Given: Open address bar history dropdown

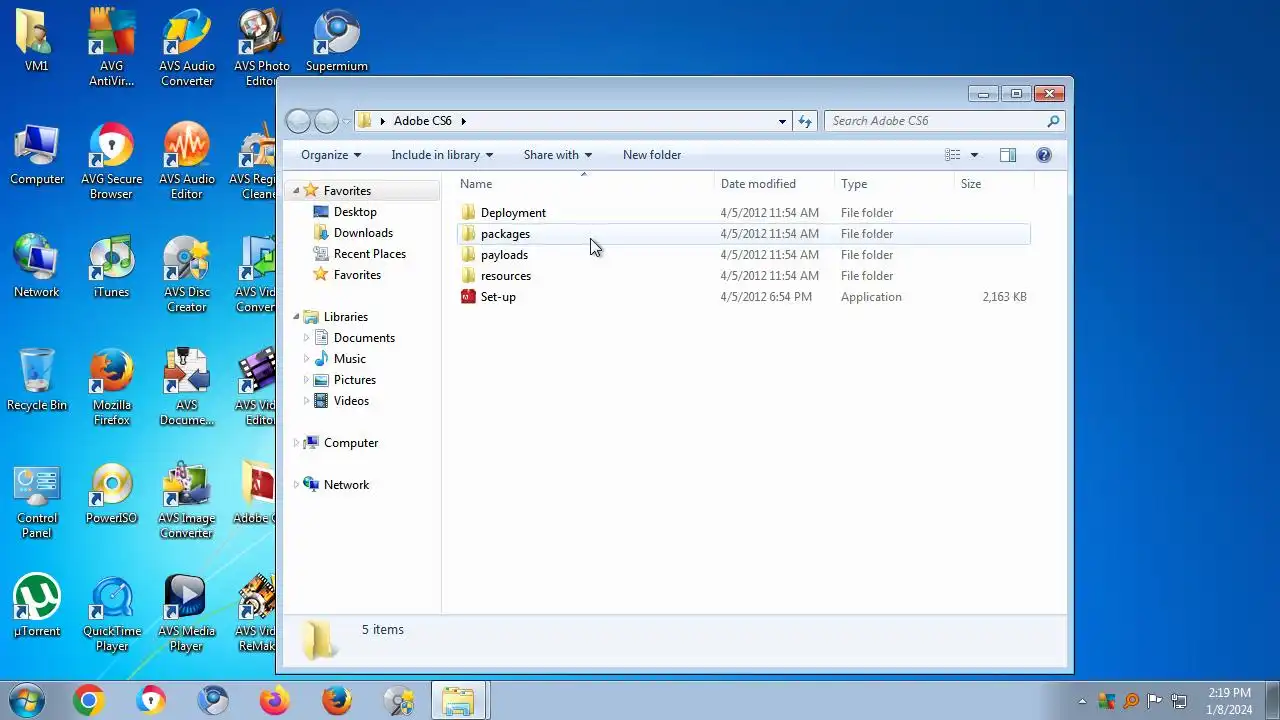Looking at the screenshot, I should pos(782,121).
